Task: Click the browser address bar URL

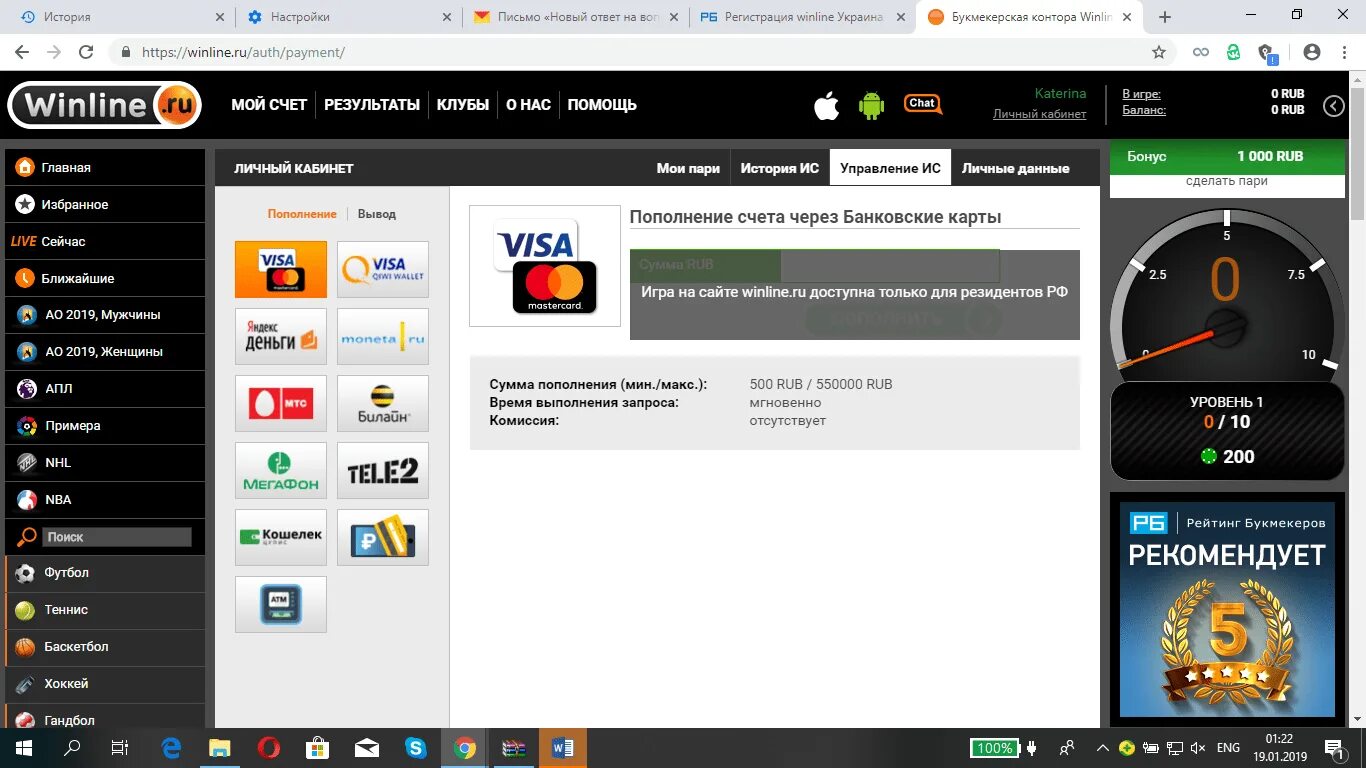Action: 243,52
